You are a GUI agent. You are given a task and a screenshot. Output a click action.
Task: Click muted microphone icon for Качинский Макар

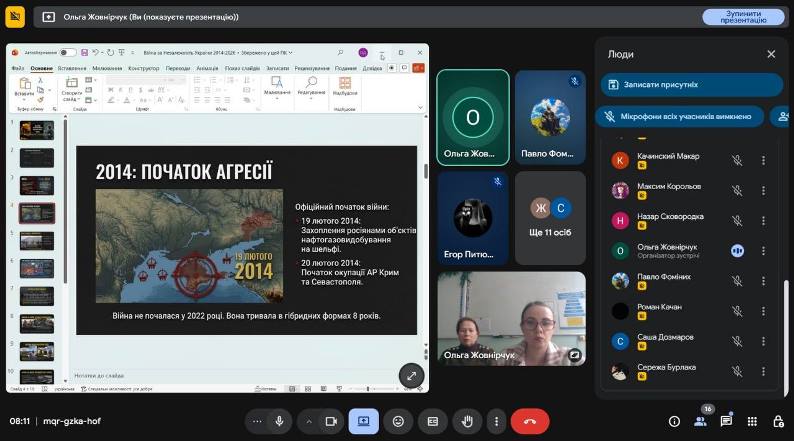coord(737,161)
